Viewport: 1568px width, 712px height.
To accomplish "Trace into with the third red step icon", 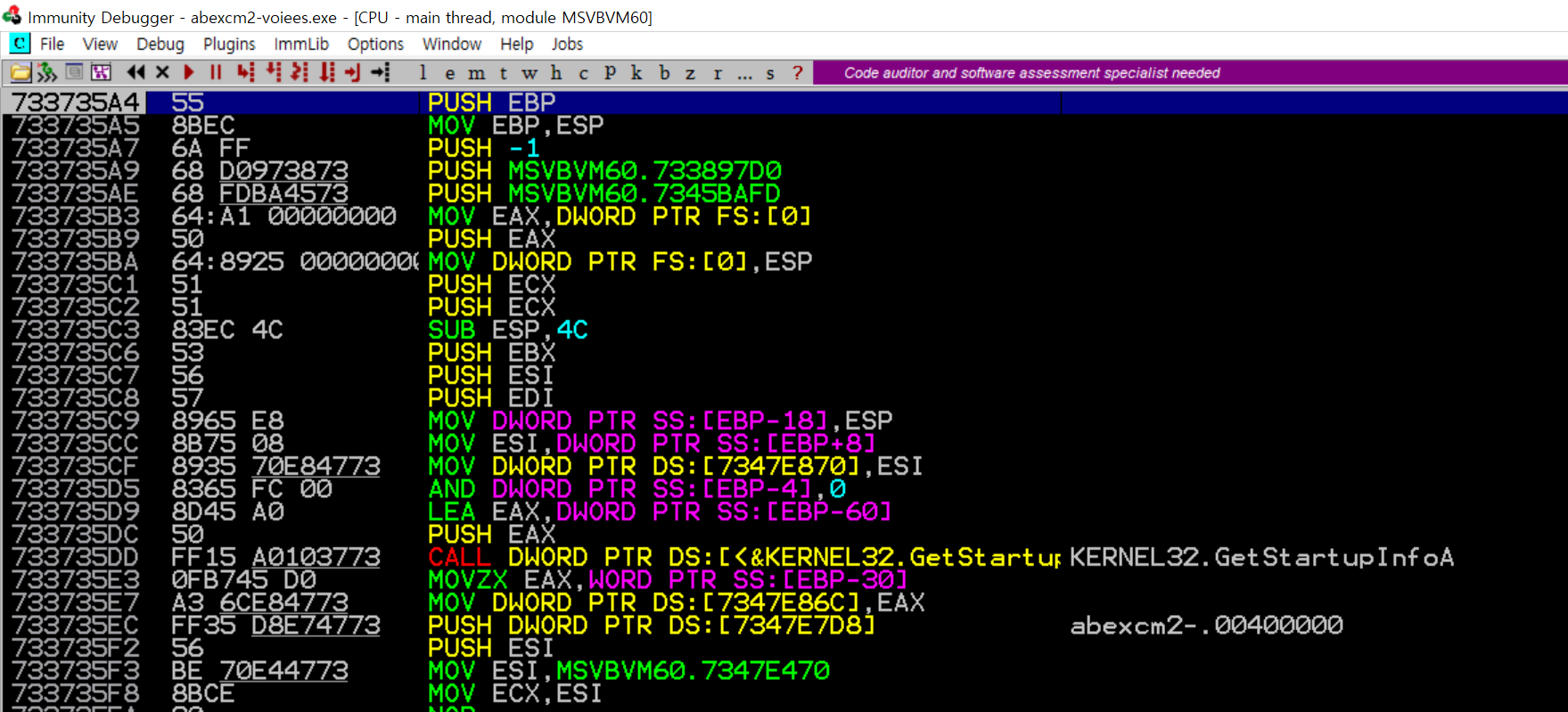I will click(300, 72).
